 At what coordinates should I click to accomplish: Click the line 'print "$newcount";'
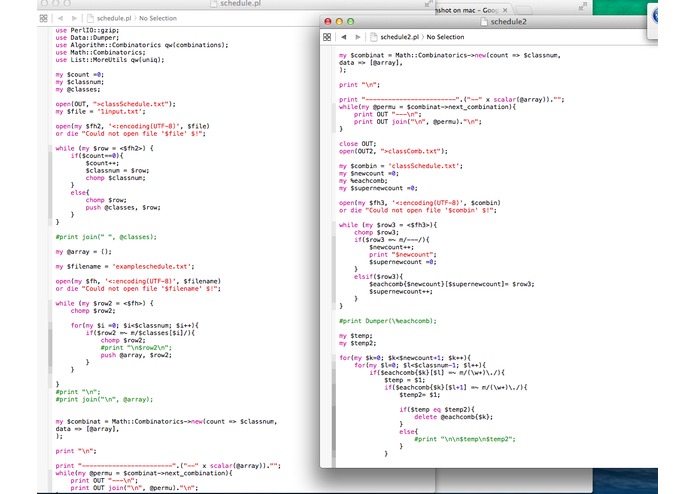point(403,255)
